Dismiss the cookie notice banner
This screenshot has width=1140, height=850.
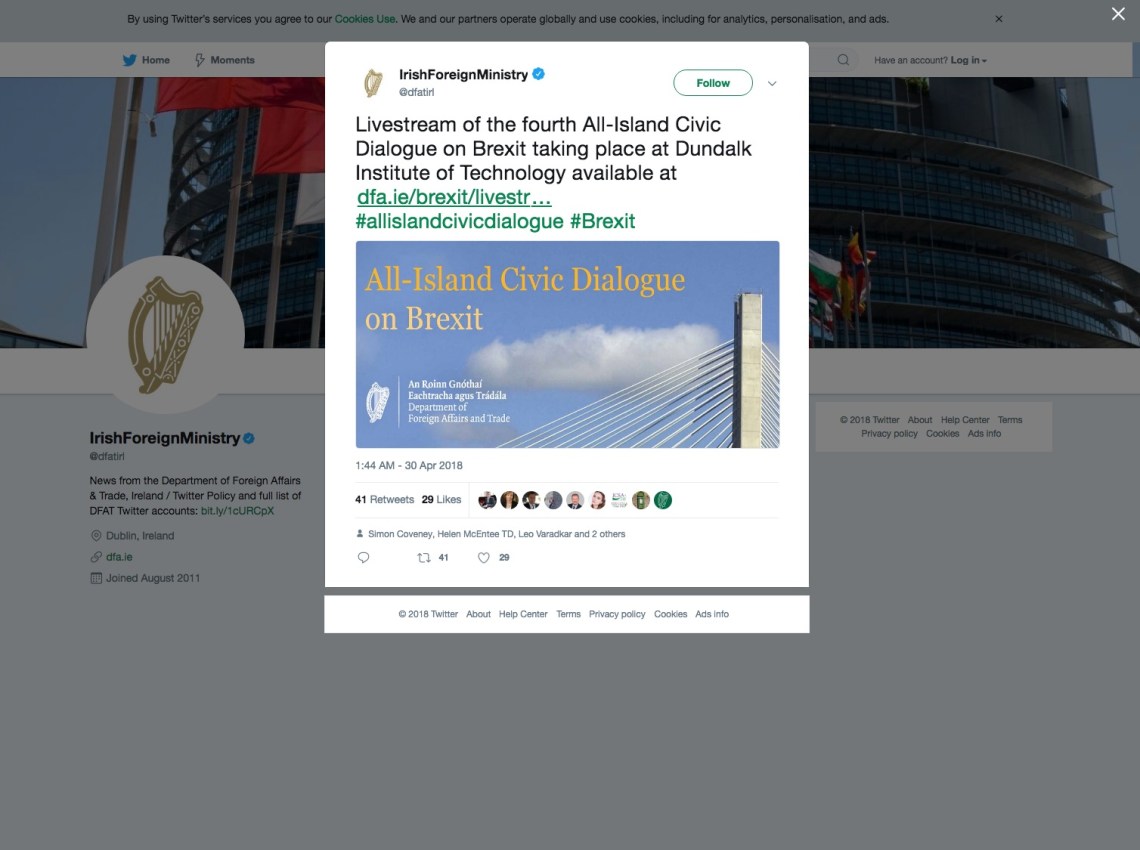[999, 19]
